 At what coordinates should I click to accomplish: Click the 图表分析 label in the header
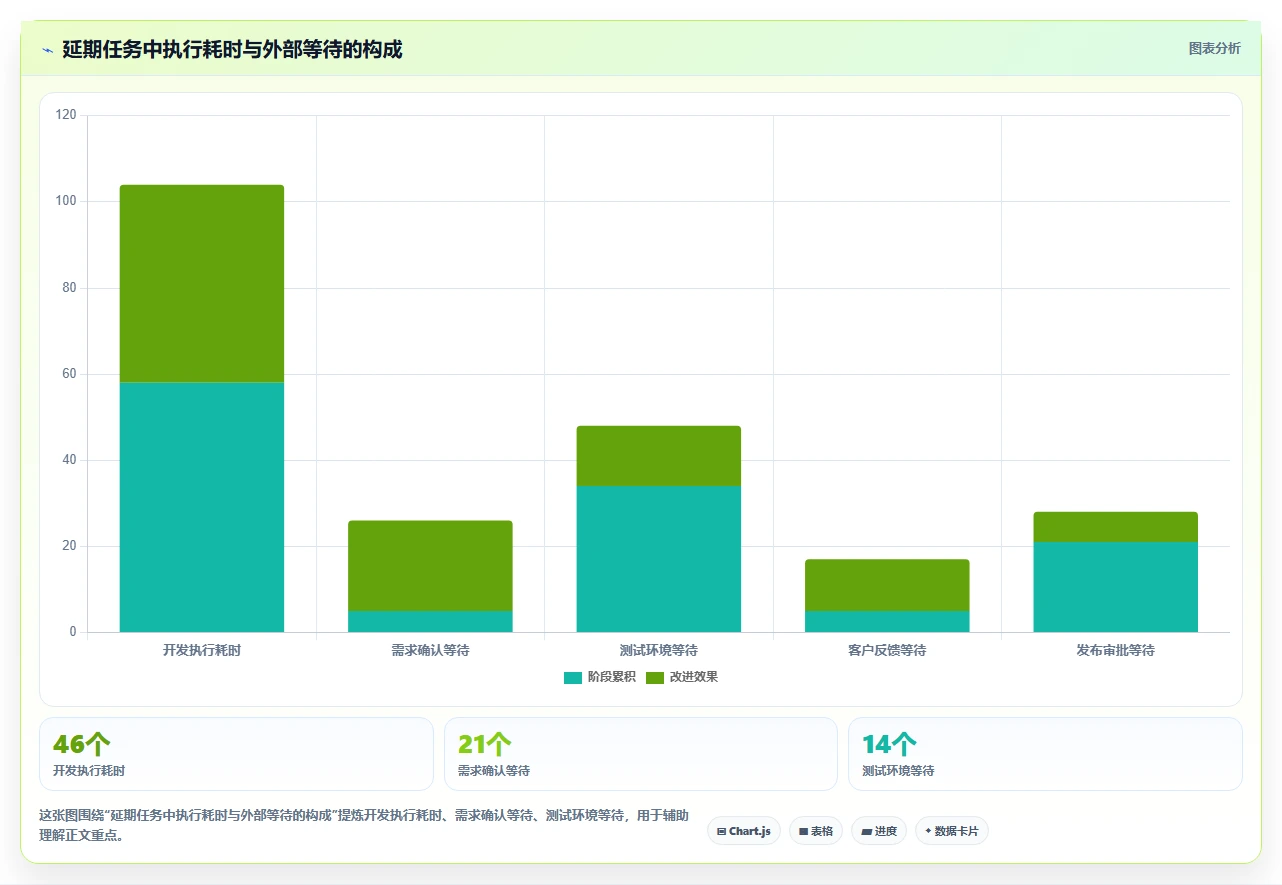click(1214, 48)
